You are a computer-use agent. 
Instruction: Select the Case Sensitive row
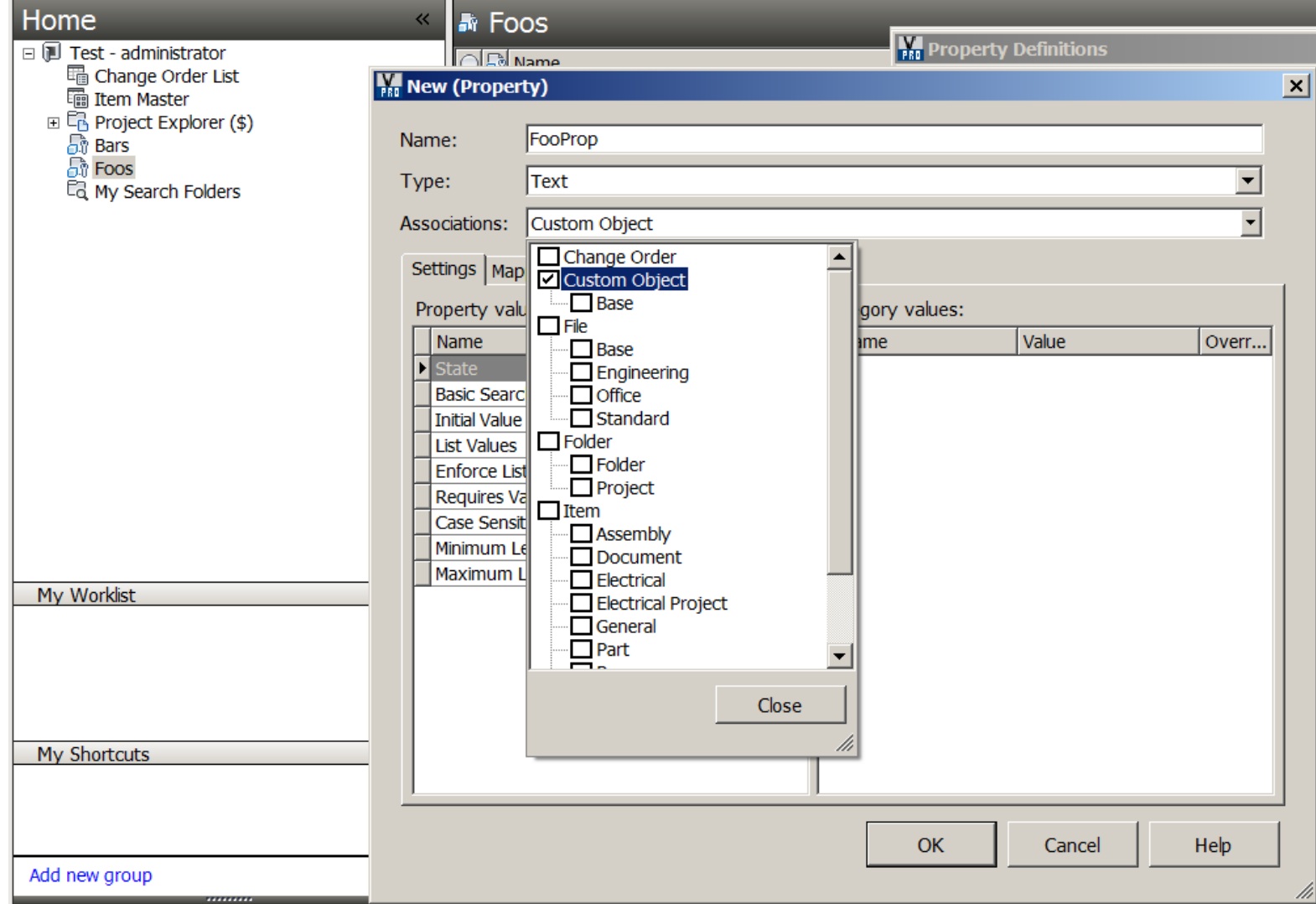tap(479, 522)
